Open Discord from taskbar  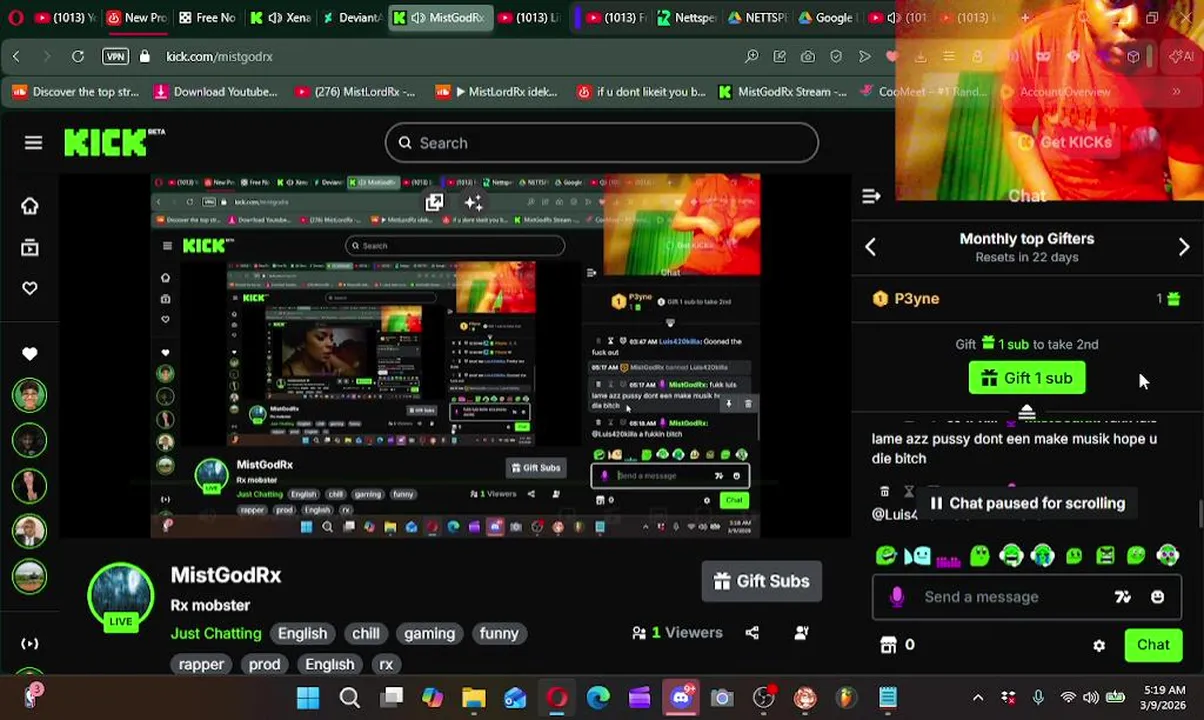pyautogui.click(x=681, y=697)
